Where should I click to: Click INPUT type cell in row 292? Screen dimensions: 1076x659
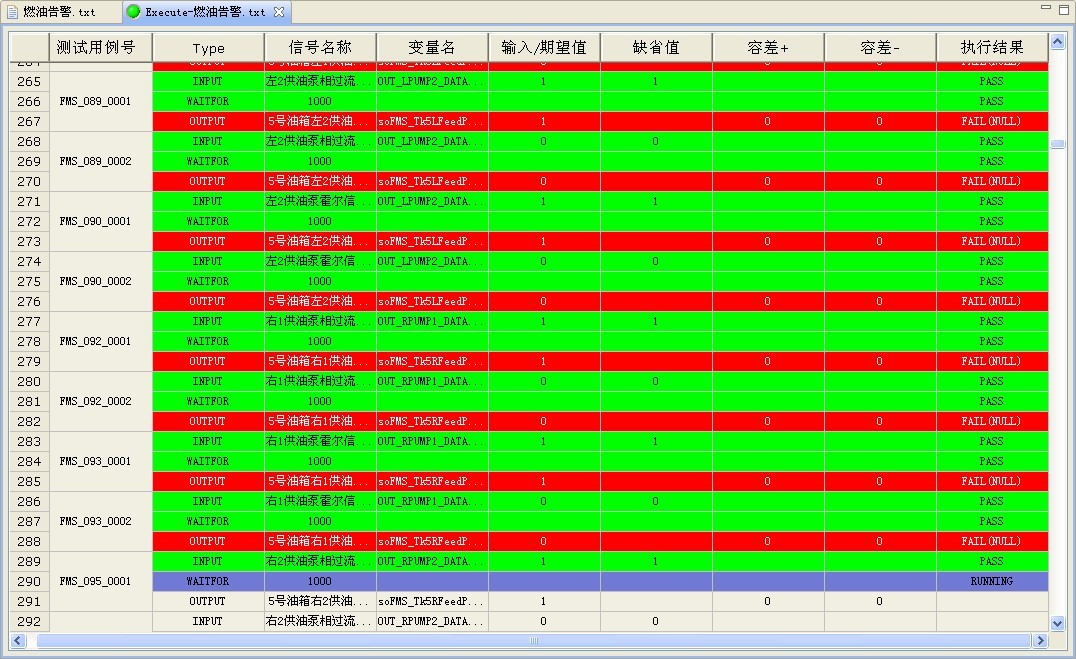coord(208,621)
